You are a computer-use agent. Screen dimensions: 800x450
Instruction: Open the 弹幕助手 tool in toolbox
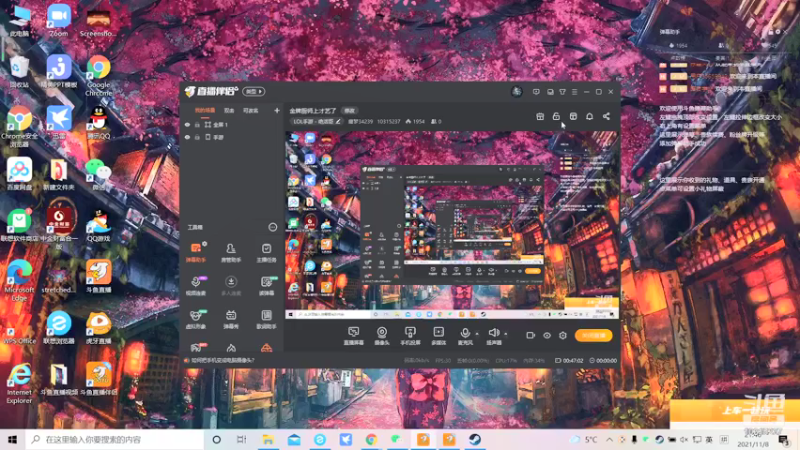coord(196,253)
